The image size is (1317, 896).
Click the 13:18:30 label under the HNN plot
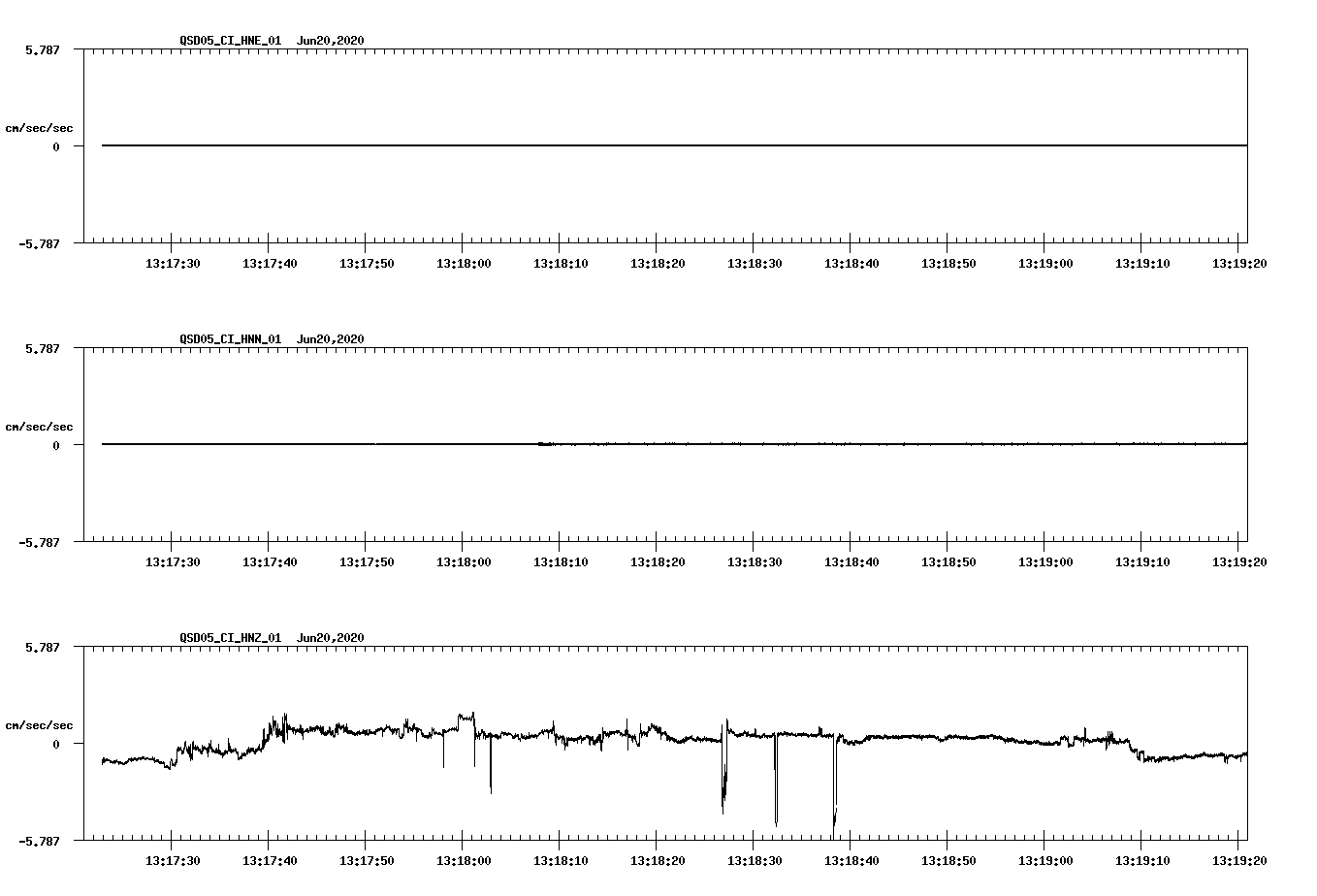point(755,562)
